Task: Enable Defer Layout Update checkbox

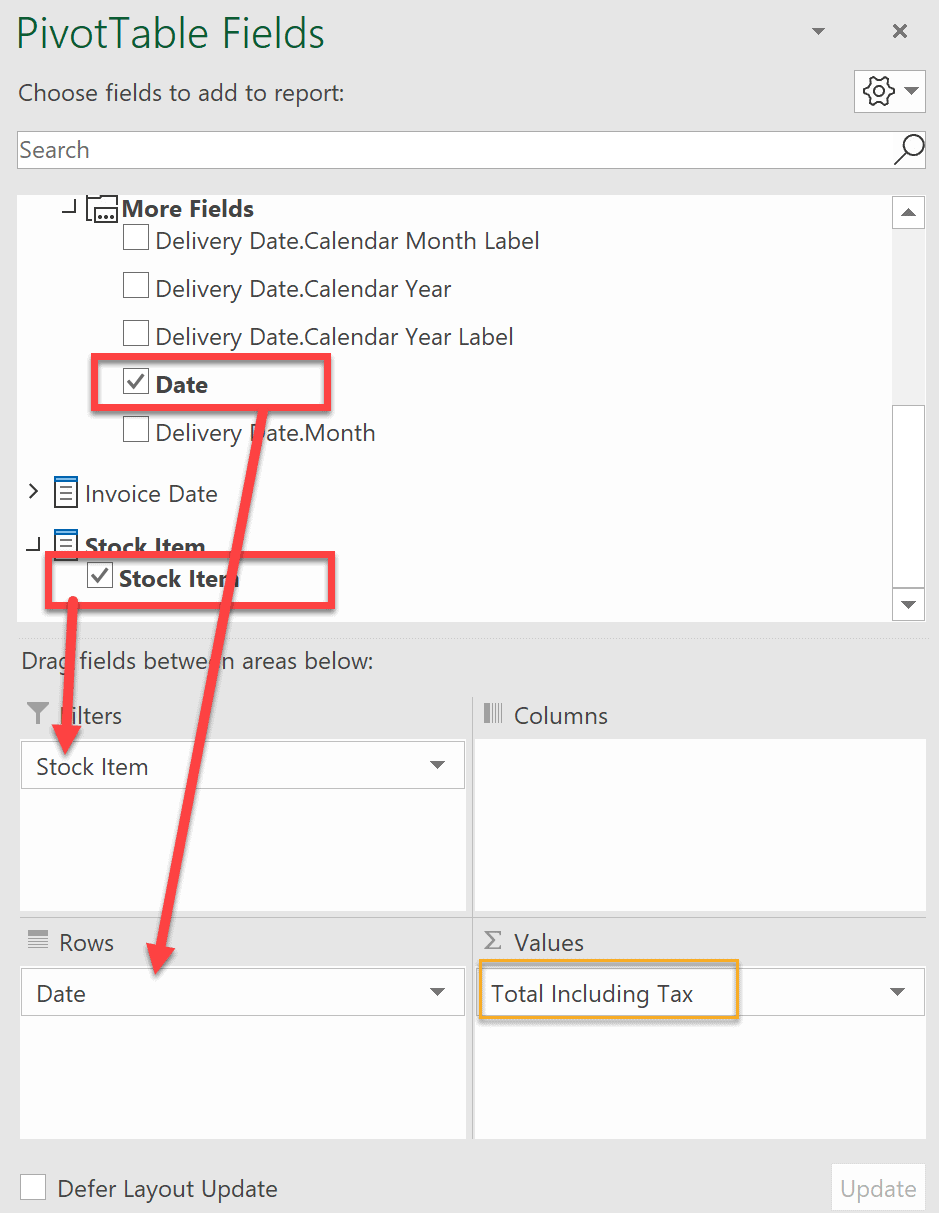Action: coord(34,1187)
